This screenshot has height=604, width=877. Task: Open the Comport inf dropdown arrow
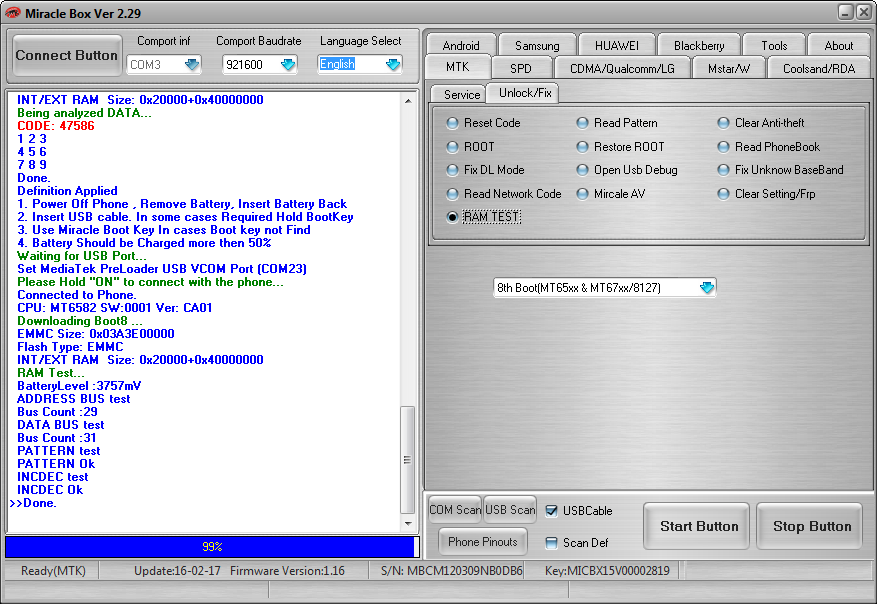tap(192, 64)
